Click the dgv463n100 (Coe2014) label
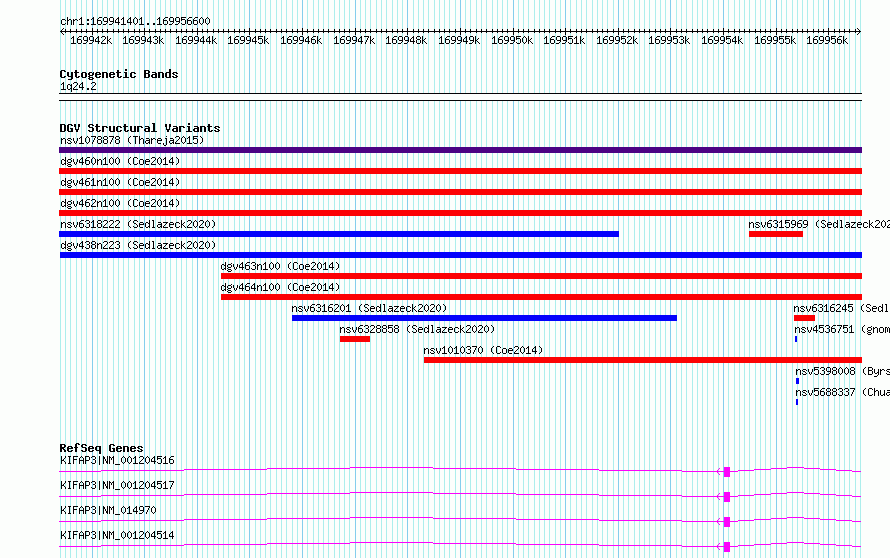Viewport: 890px width, 558px height. [280, 266]
